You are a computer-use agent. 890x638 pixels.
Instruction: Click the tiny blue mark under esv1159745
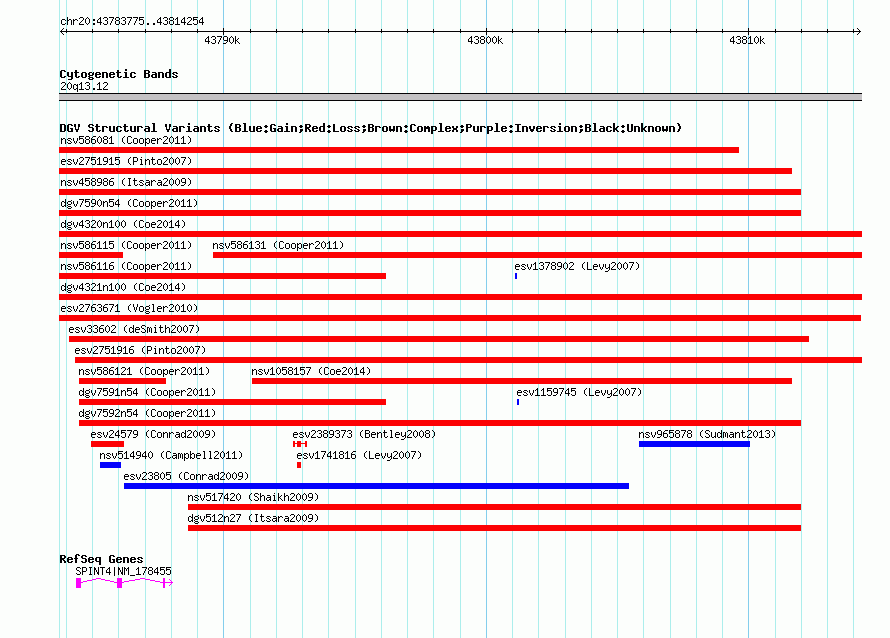518,402
